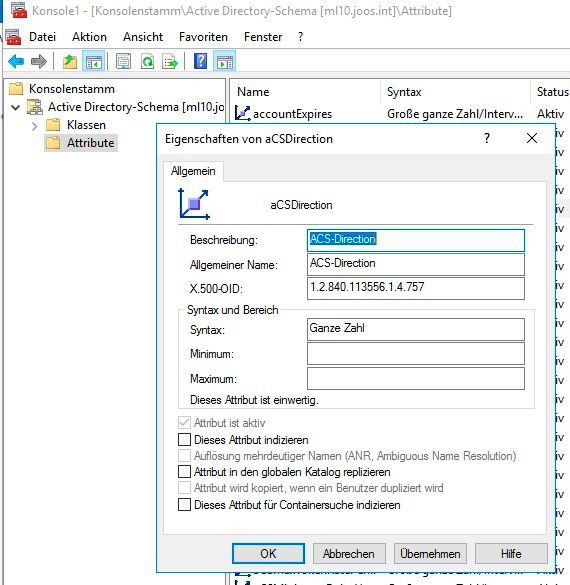Click the Minimum input field
This screenshot has height=585, width=570.
(x=416, y=353)
